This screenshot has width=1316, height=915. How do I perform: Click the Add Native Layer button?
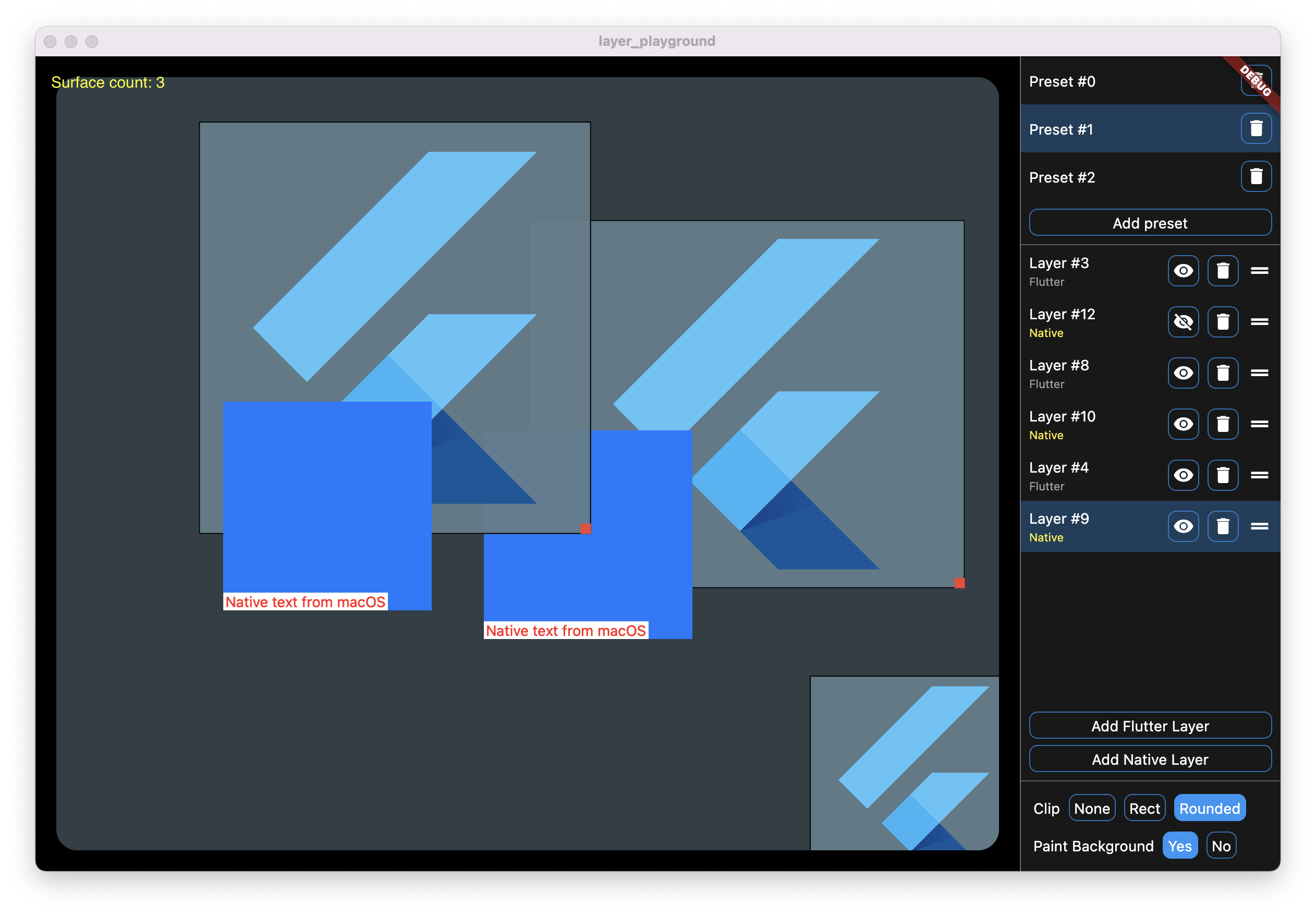tap(1150, 759)
